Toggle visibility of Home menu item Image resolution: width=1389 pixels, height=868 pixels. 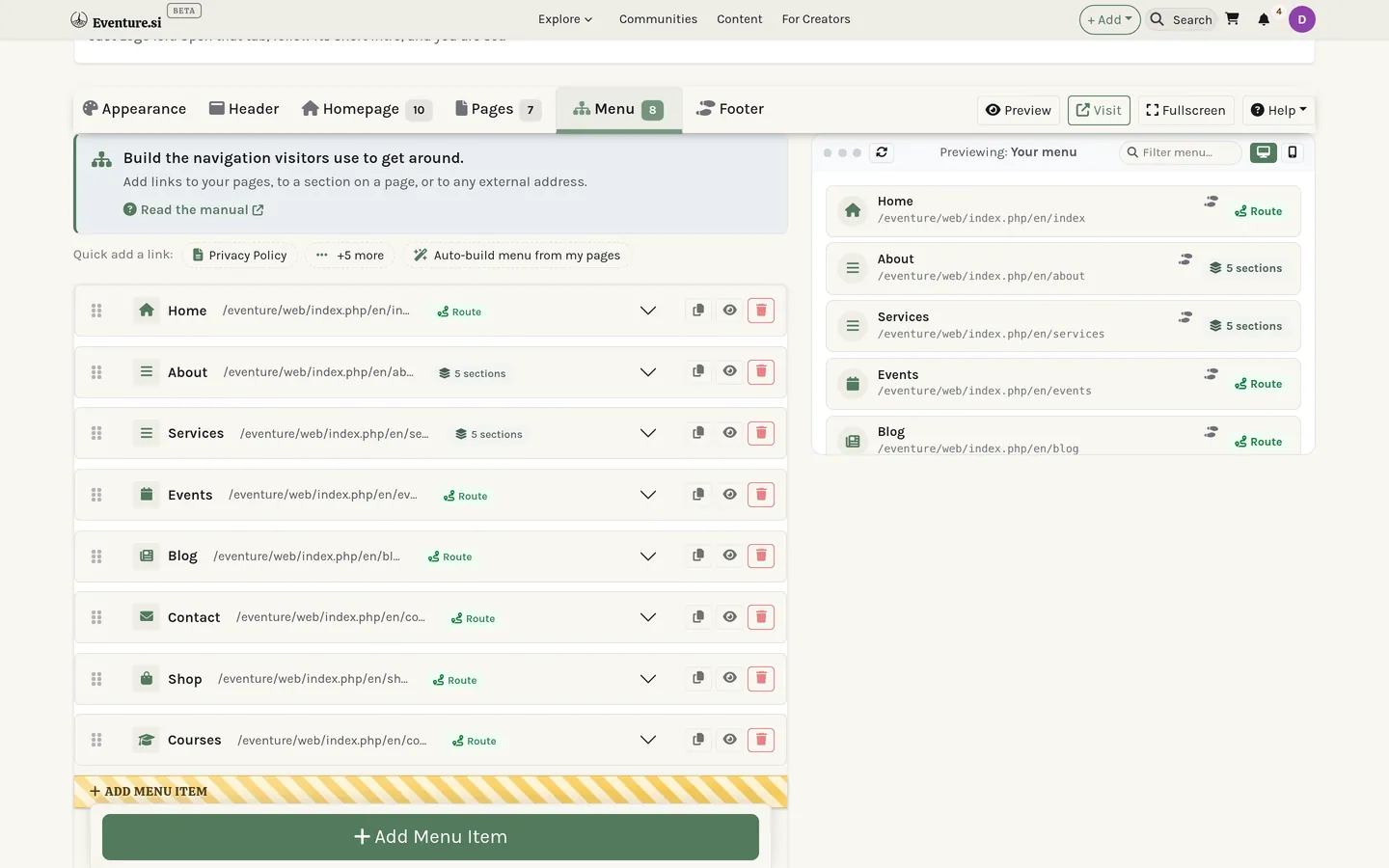pyautogui.click(x=730, y=311)
